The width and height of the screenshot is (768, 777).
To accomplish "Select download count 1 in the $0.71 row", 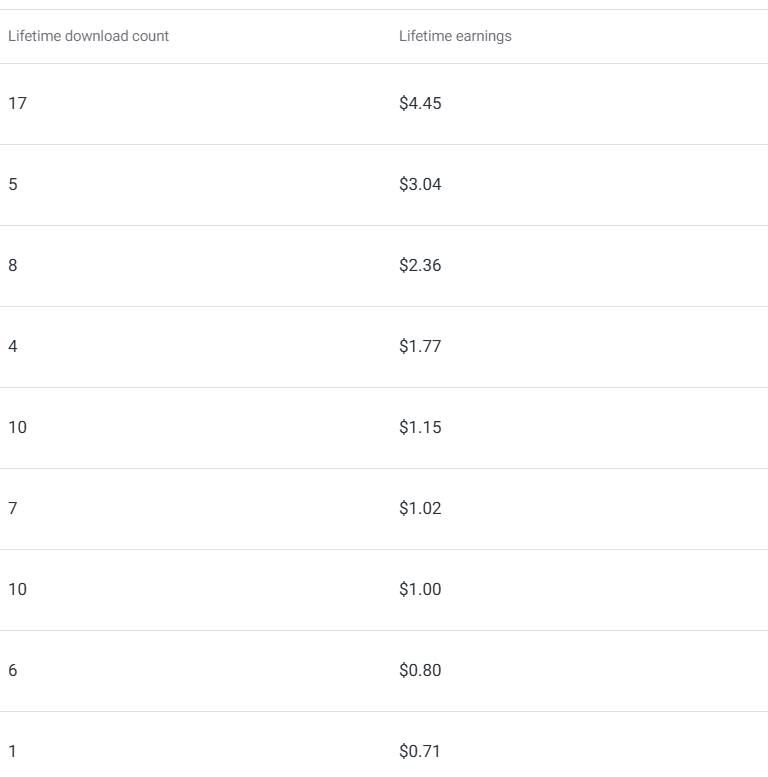I will (x=13, y=751).
